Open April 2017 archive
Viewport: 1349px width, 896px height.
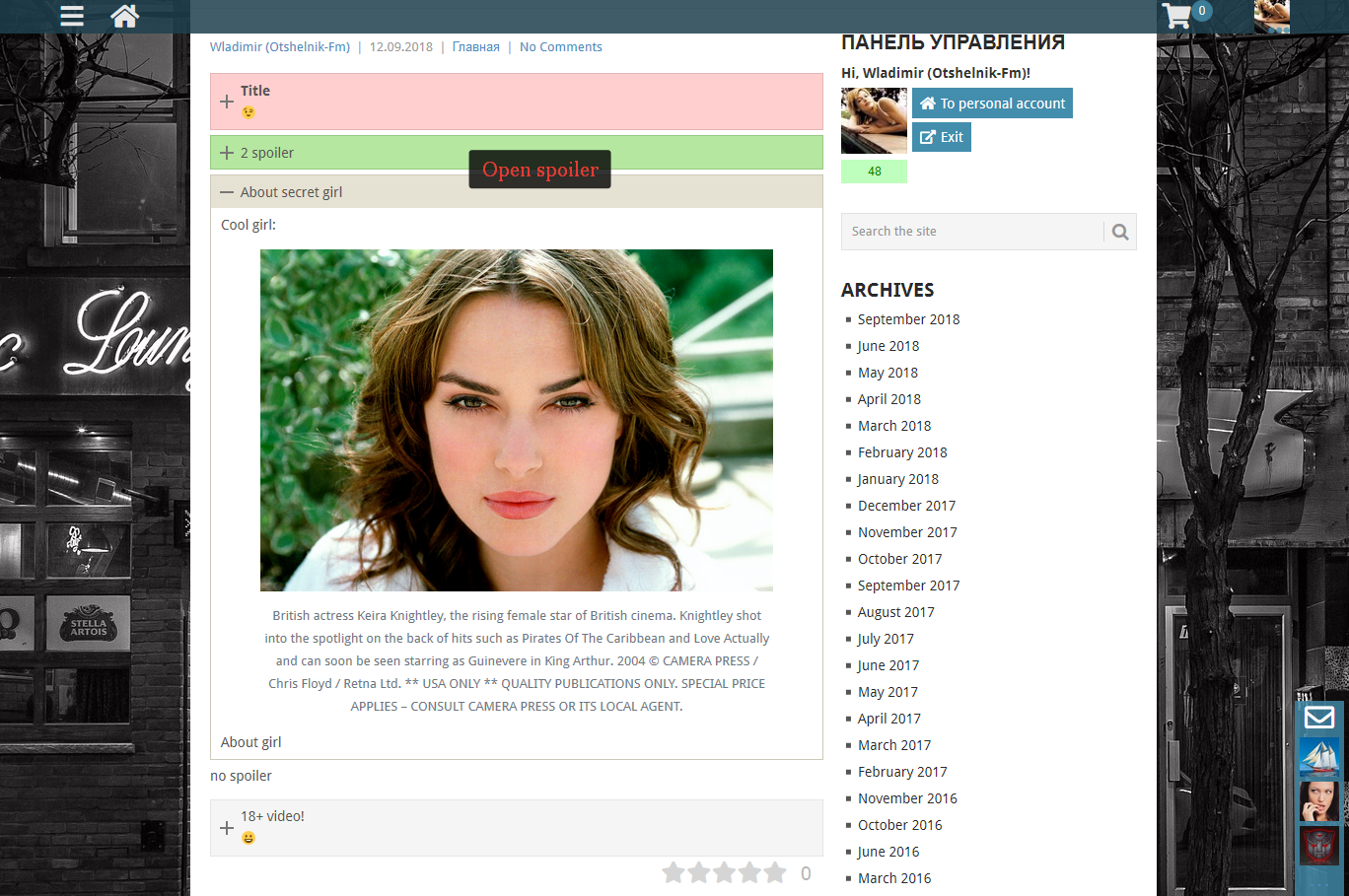click(x=889, y=719)
